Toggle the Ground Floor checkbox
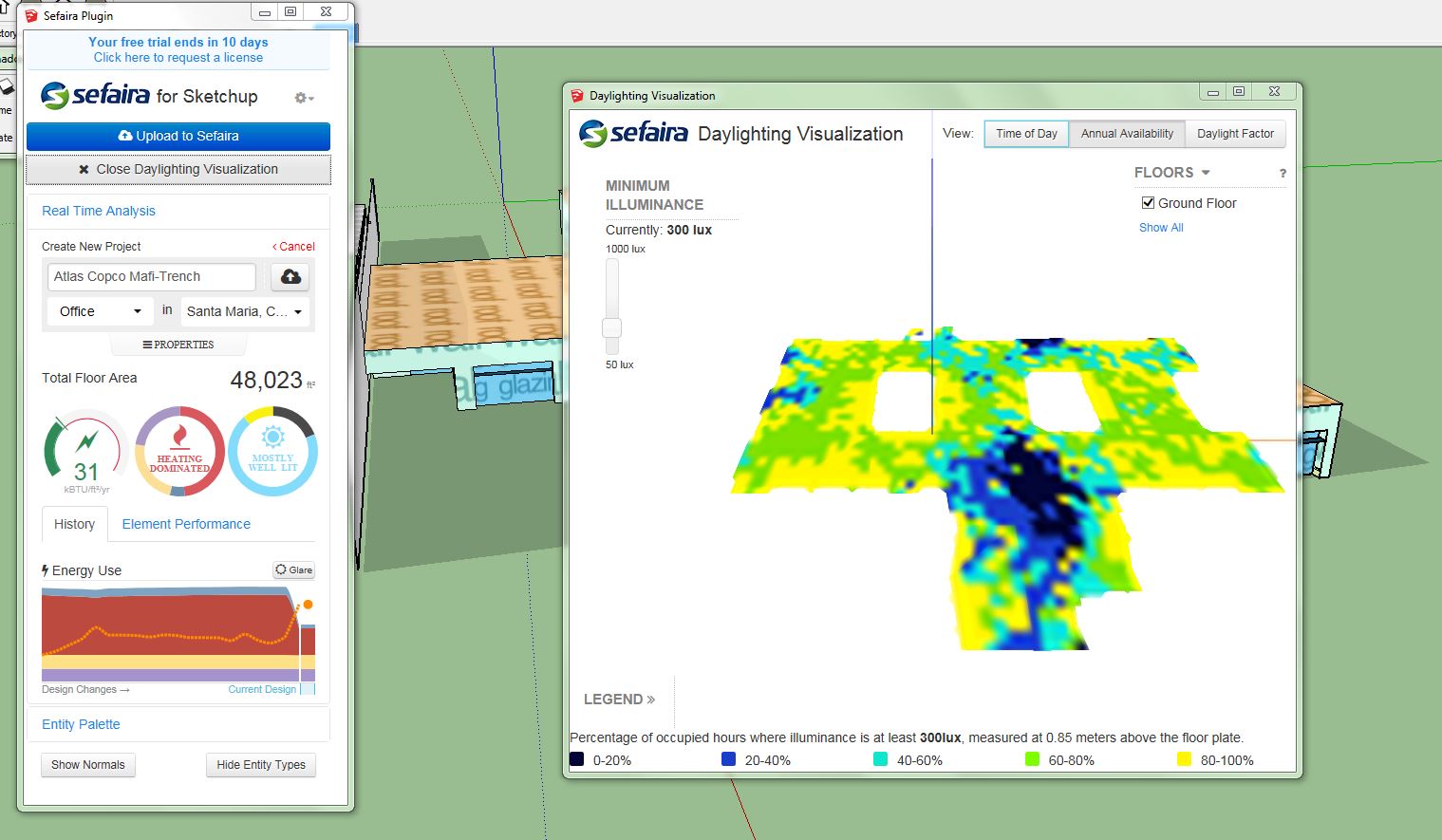 pyautogui.click(x=1148, y=202)
